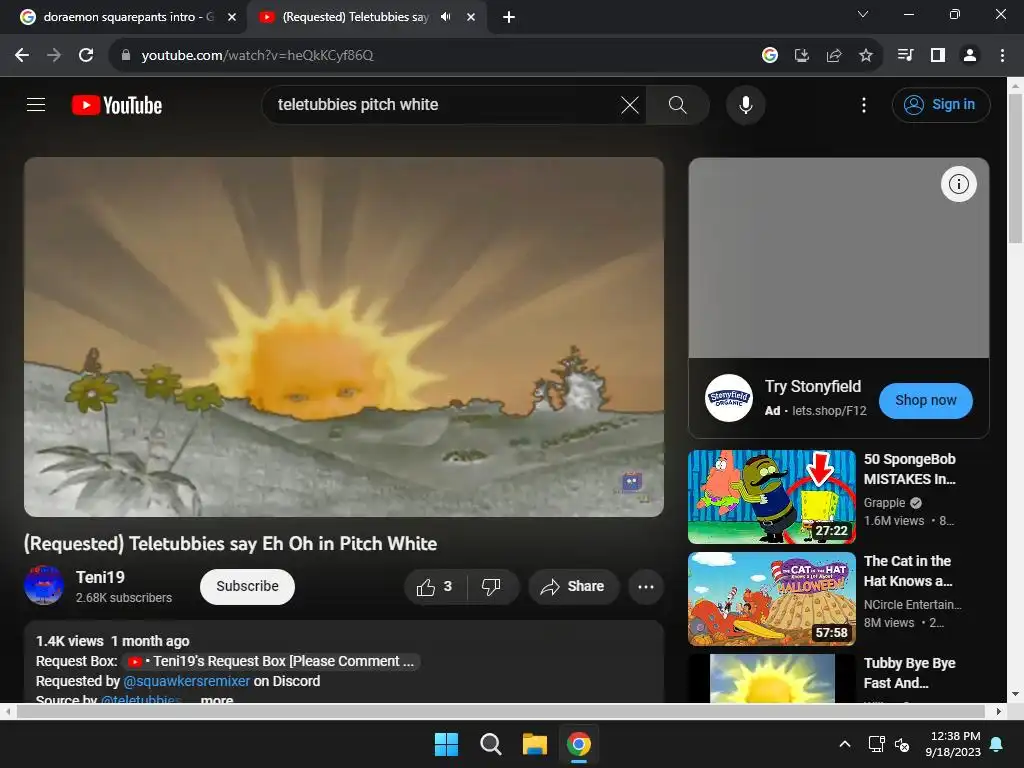The width and height of the screenshot is (1024, 768).
Task: Click the Sign in button
Action: point(940,104)
